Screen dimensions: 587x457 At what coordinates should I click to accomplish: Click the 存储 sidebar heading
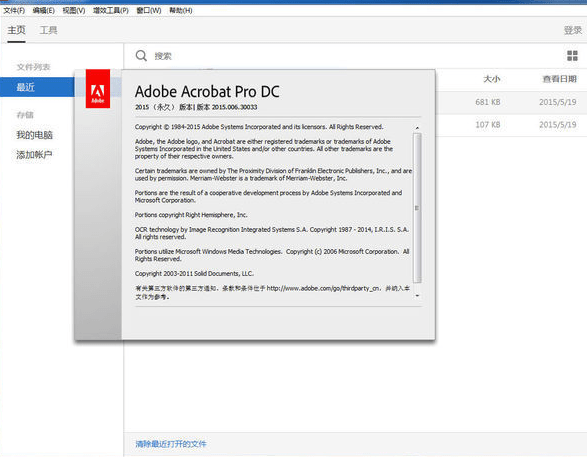(25, 115)
